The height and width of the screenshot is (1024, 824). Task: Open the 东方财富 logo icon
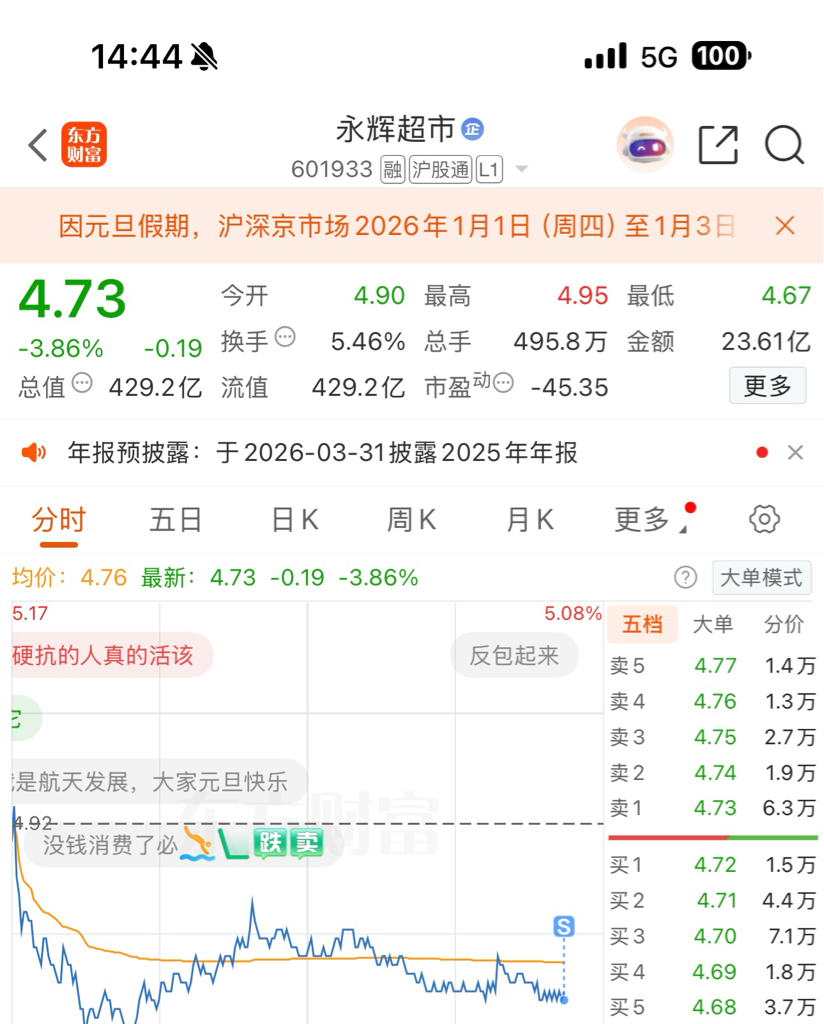[84, 145]
